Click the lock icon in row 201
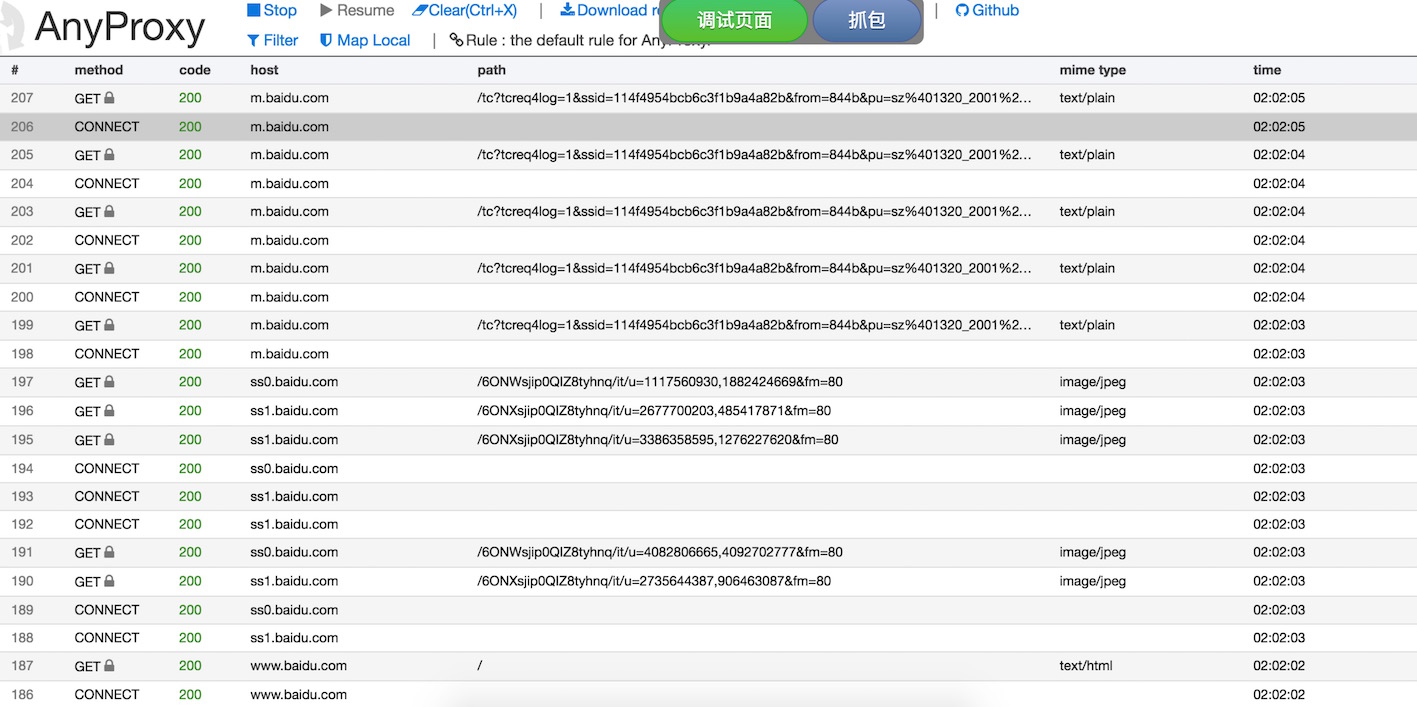 (x=110, y=268)
